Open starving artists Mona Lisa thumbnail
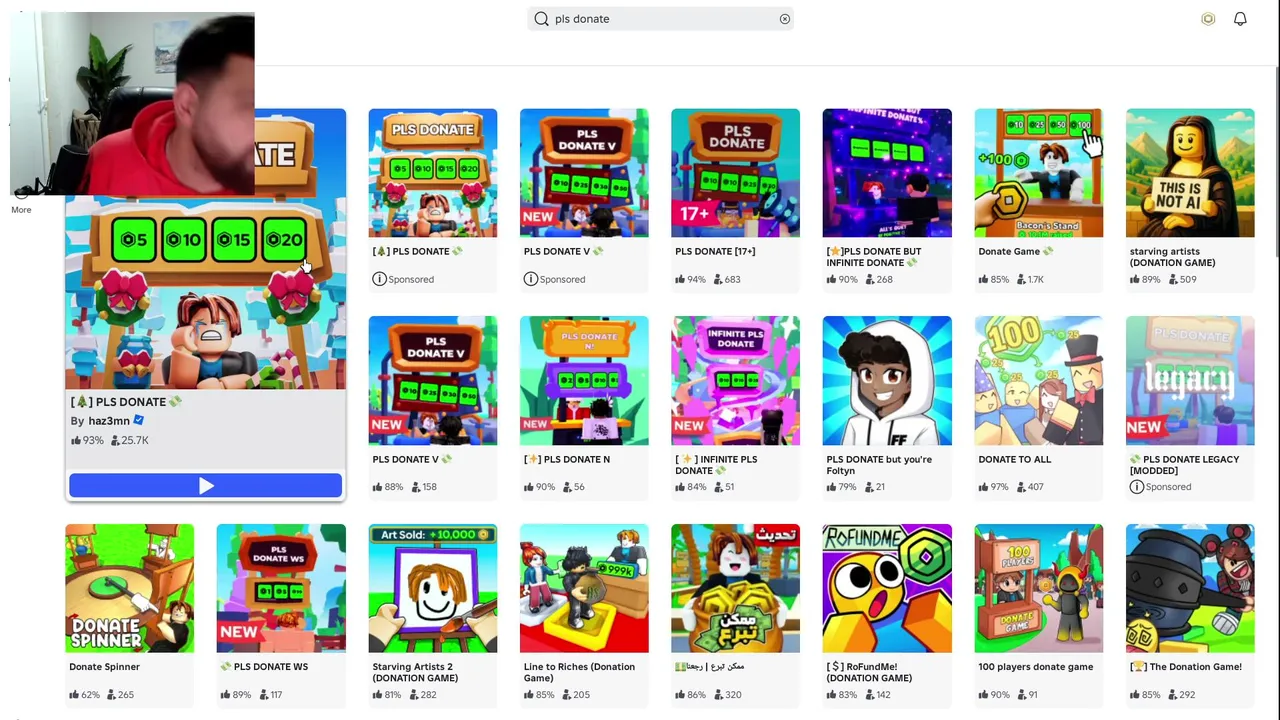Screen dimensions: 1280x720 1190,173
